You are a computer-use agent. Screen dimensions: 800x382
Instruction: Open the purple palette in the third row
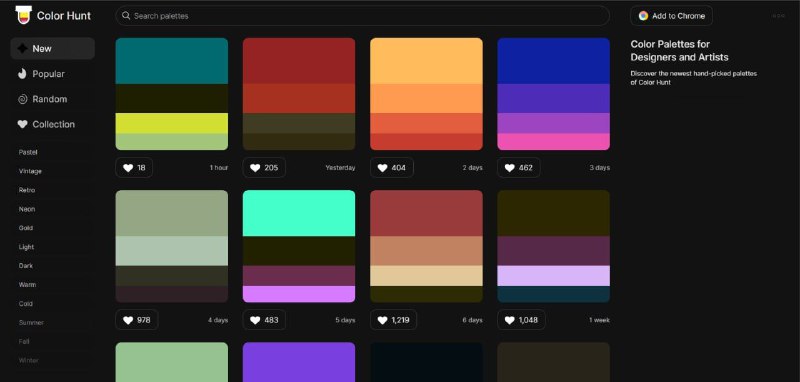pyautogui.click(x=299, y=362)
